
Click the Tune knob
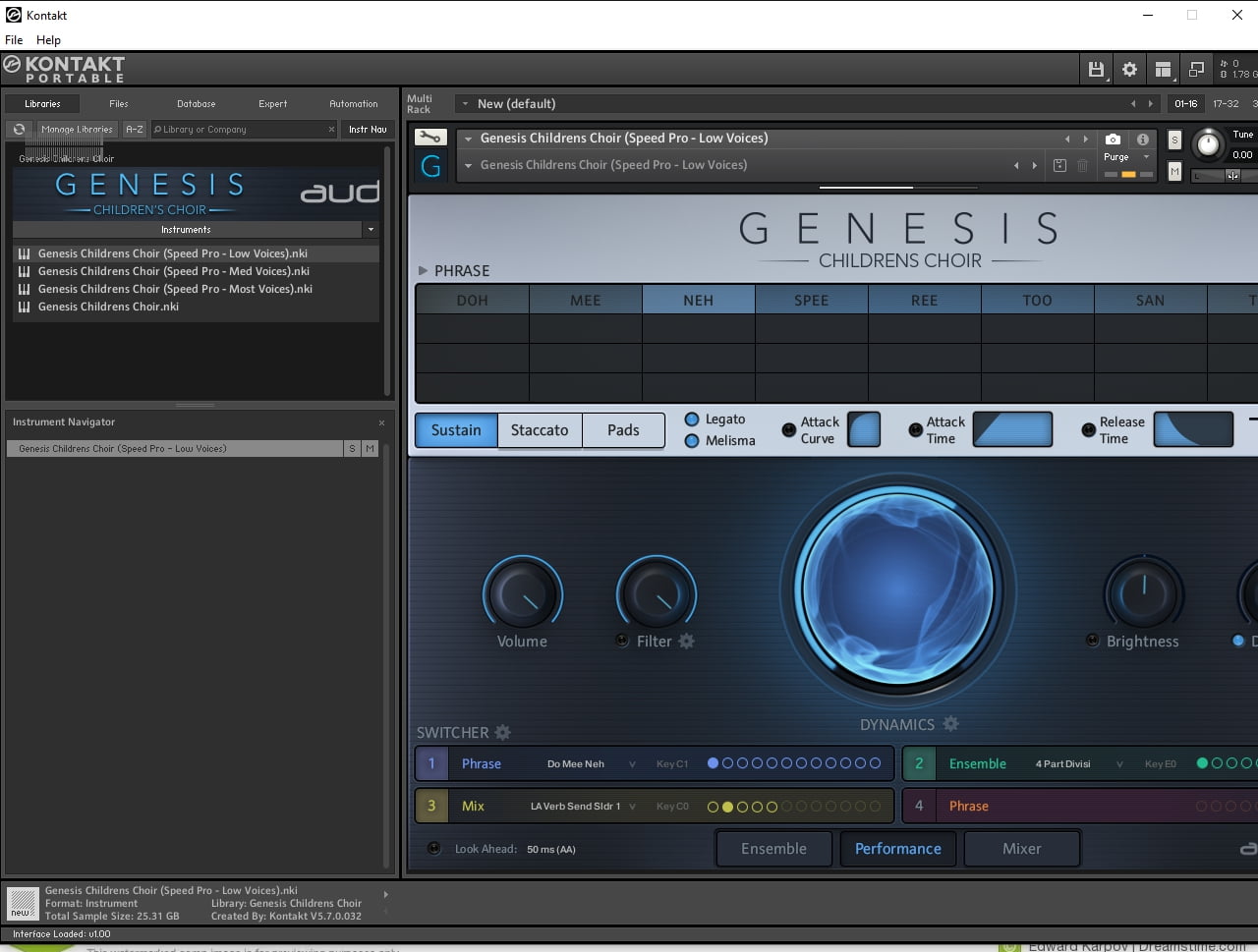[x=1208, y=145]
